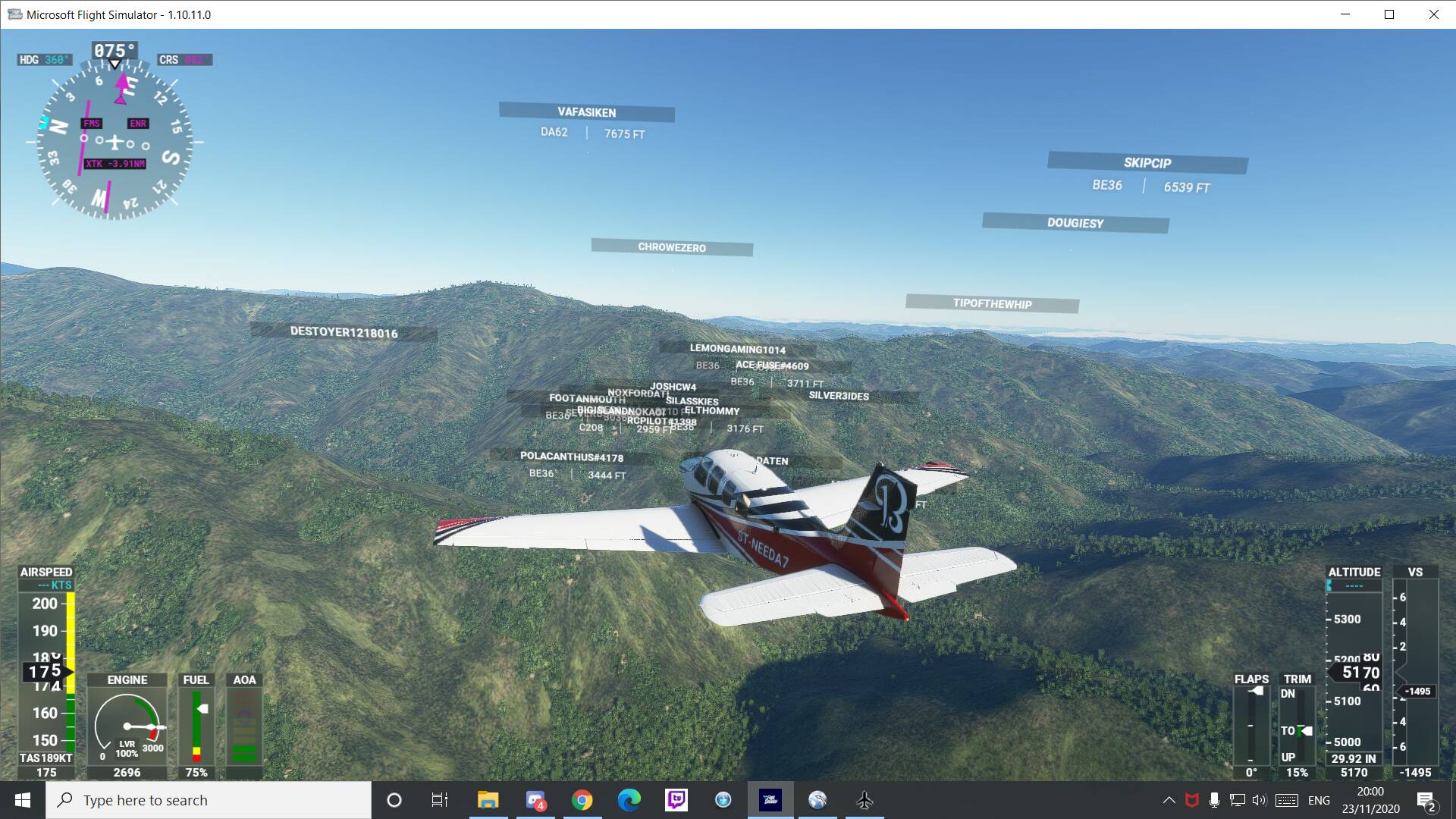The image size is (1456, 819).
Task: Open the touch keyboard tray icon
Action: click(1287, 800)
